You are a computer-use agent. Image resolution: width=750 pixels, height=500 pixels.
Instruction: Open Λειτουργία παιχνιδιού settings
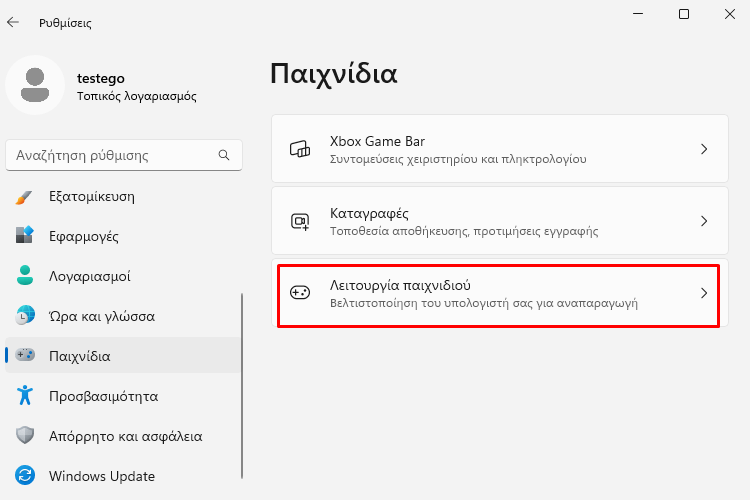click(499, 293)
